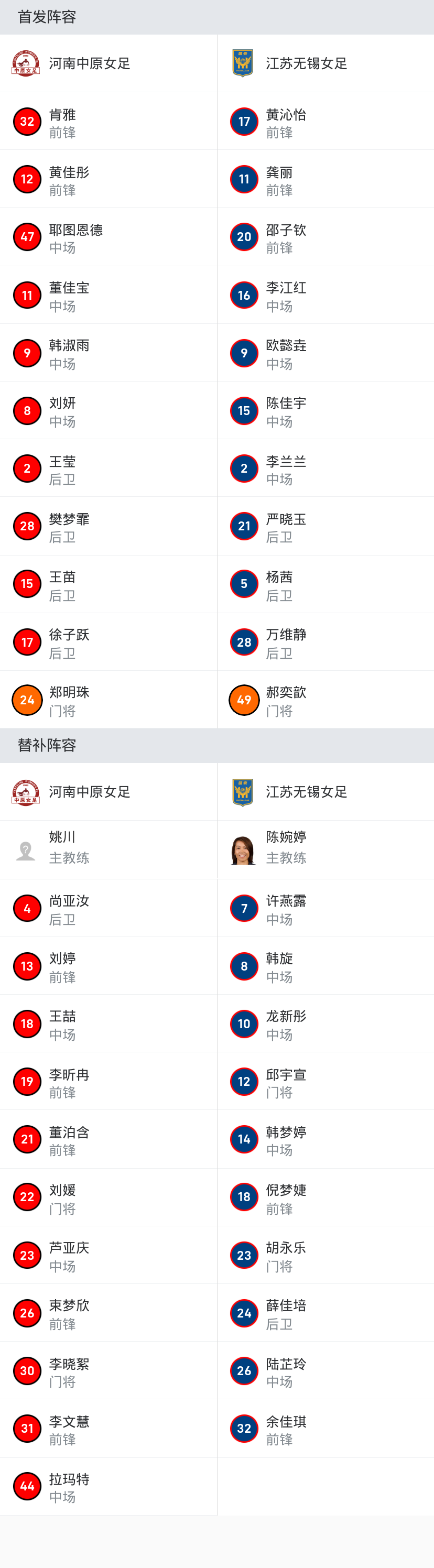Open 江苏无锡女足 team name in substitutes section

click(306, 792)
